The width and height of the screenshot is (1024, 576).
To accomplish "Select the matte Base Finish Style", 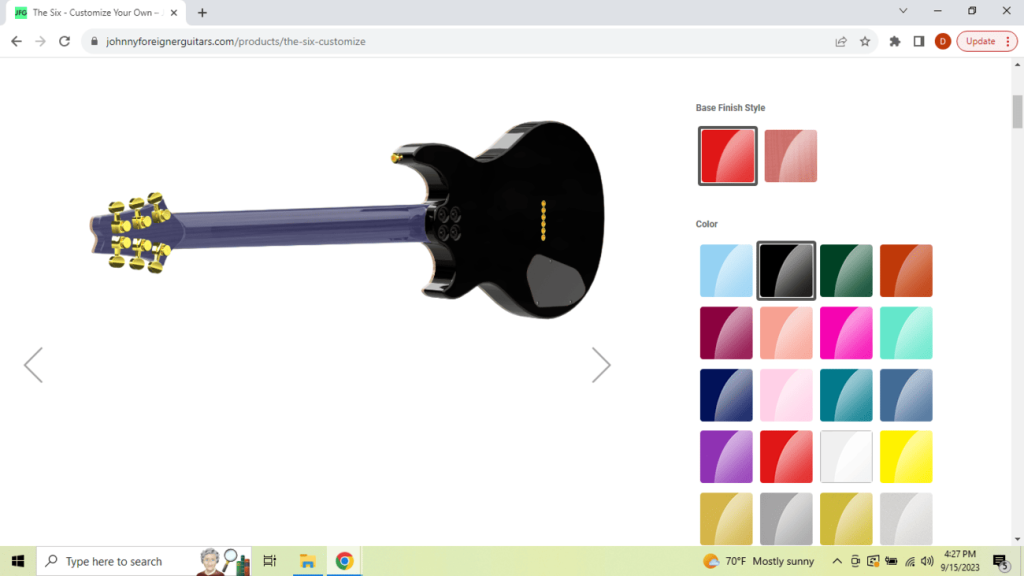I will [790, 156].
